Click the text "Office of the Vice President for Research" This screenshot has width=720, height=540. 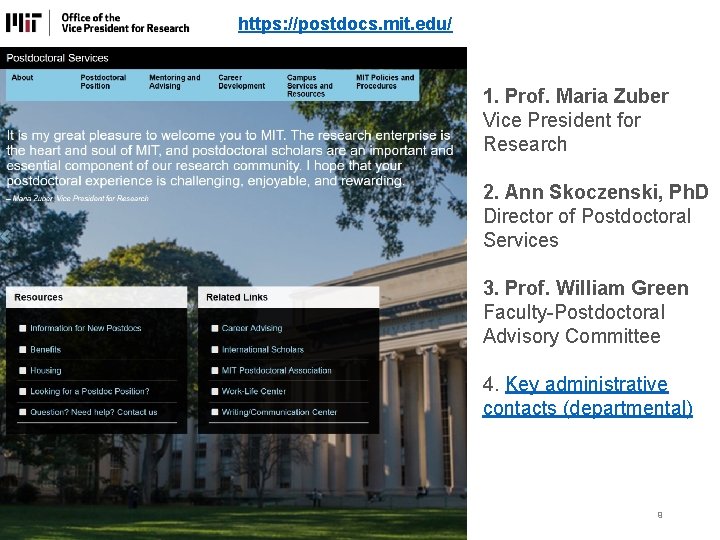click(x=125, y=23)
